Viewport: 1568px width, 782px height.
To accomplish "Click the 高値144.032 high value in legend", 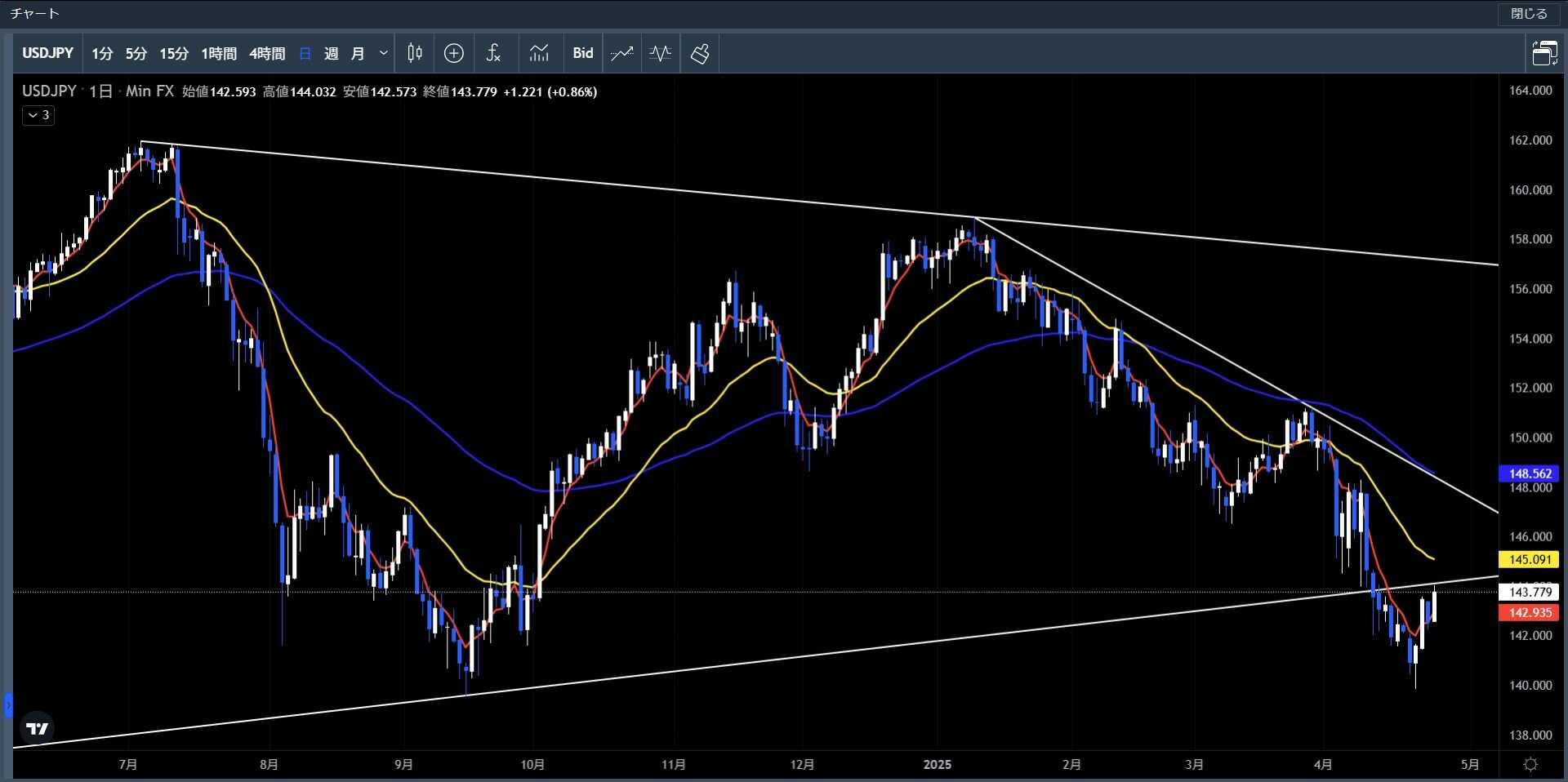I will [299, 91].
